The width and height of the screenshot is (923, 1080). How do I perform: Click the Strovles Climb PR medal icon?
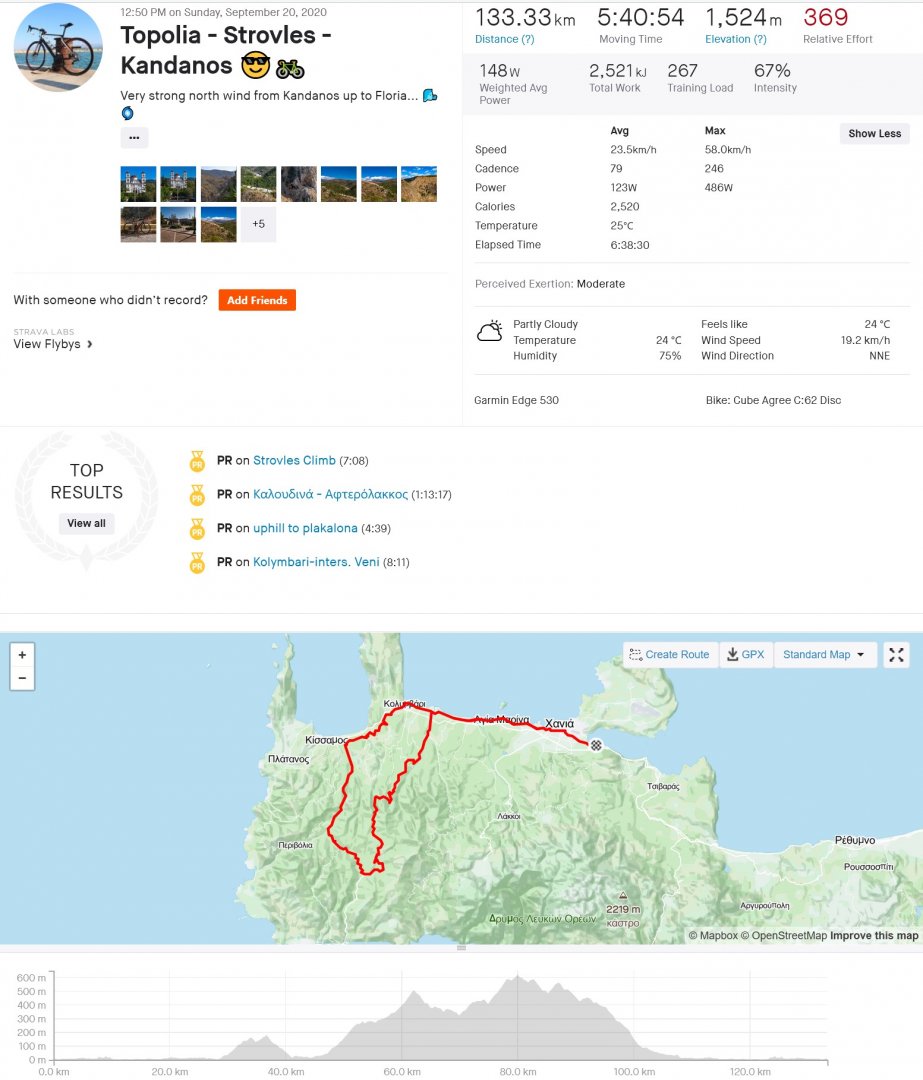click(x=197, y=461)
